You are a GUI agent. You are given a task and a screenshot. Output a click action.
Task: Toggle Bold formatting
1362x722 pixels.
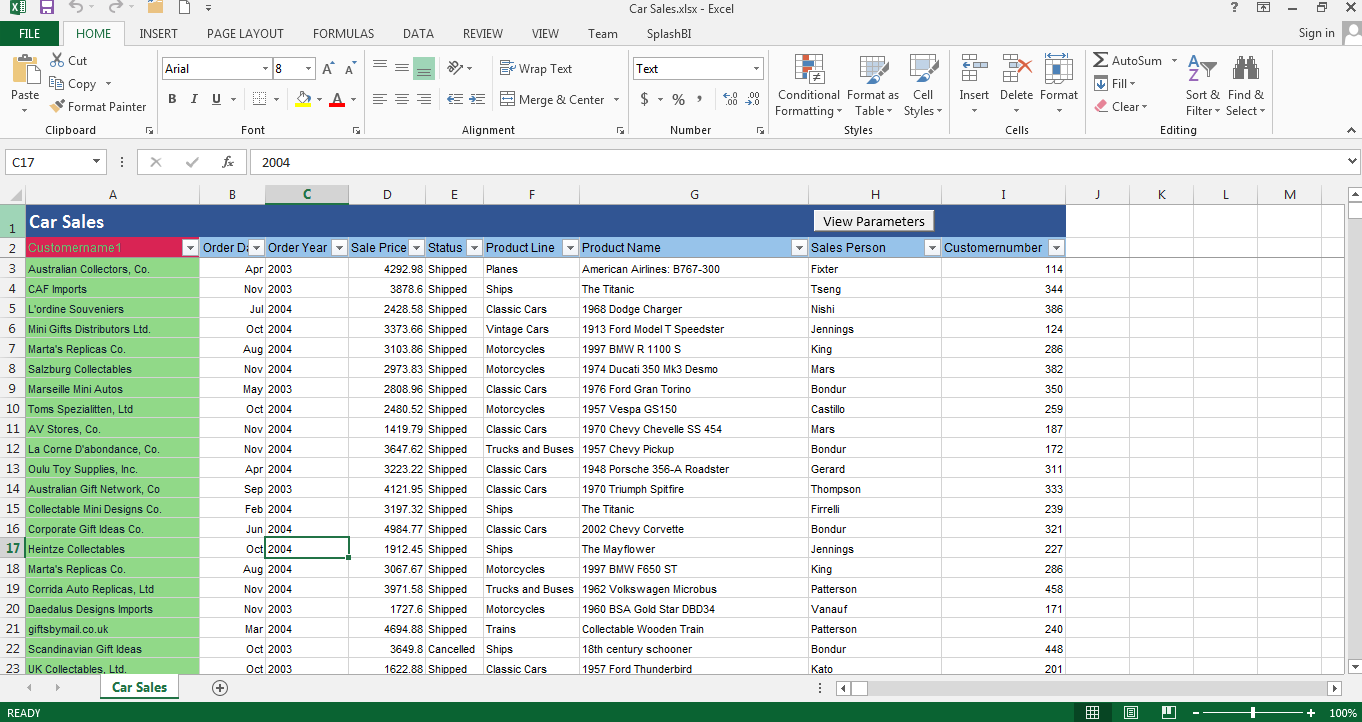pyautogui.click(x=172, y=99)
